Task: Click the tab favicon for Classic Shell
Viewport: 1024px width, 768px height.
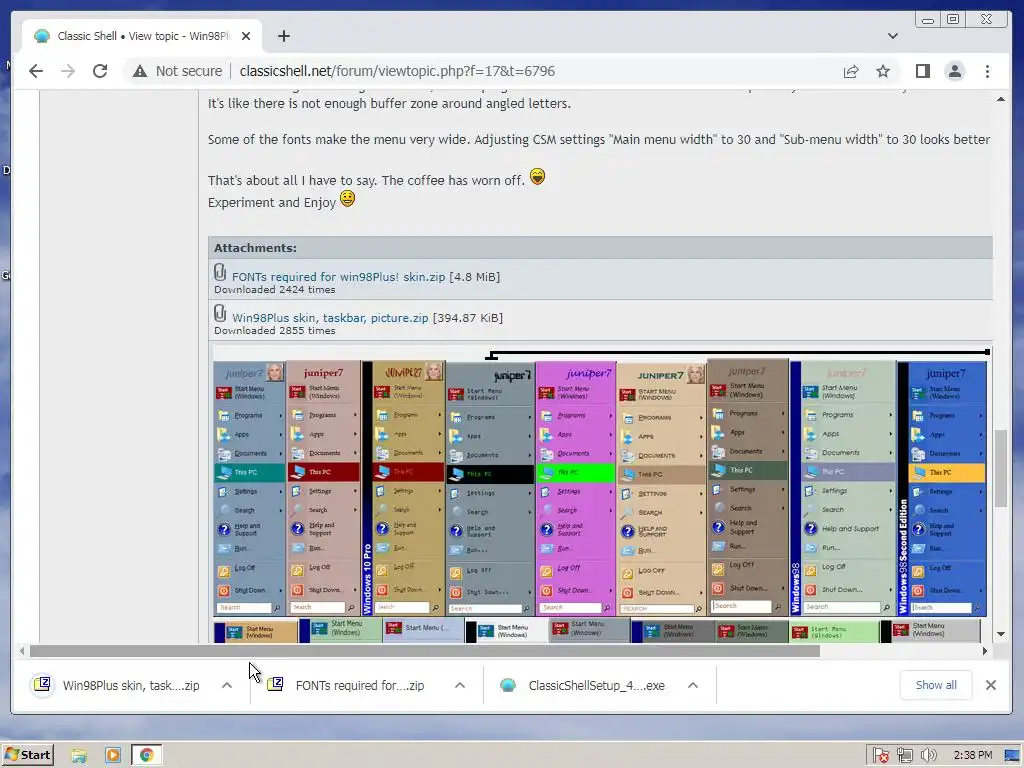Action: click(x=42, y=36)
